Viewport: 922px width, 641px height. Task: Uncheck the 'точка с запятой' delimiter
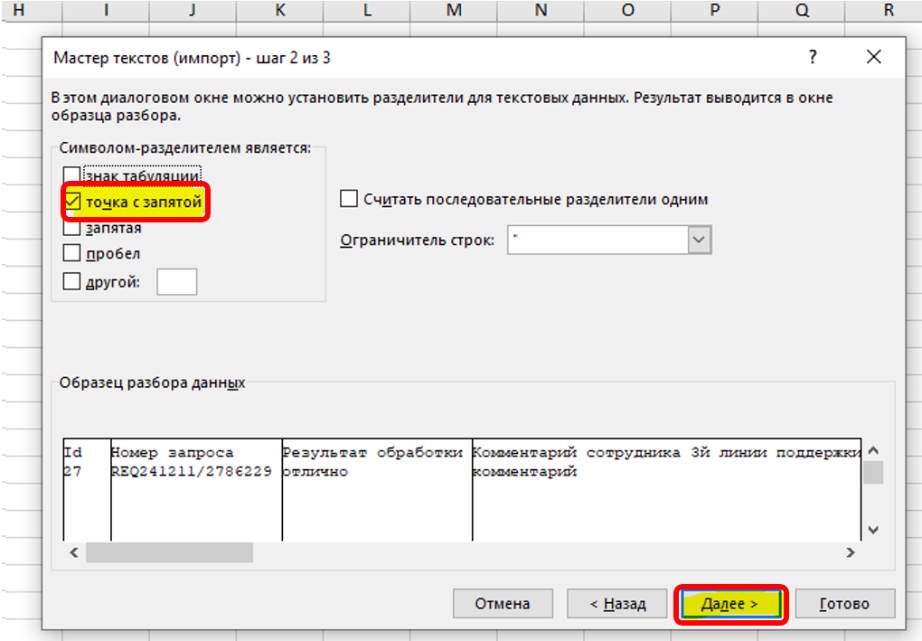tap(72, 202)
